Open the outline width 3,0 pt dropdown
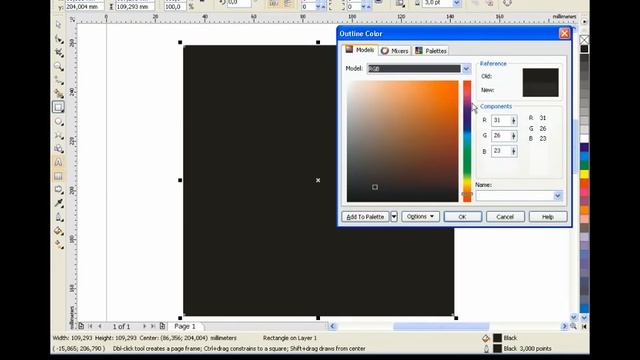The height and width of the screenshot is (360, 640). 457,3
